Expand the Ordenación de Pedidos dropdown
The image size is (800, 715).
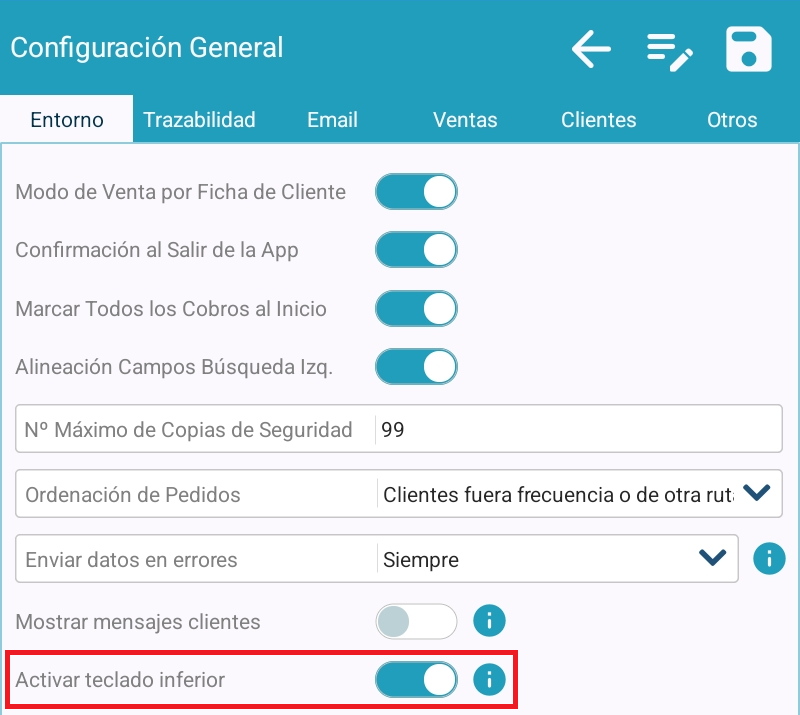tap(757, 492)
